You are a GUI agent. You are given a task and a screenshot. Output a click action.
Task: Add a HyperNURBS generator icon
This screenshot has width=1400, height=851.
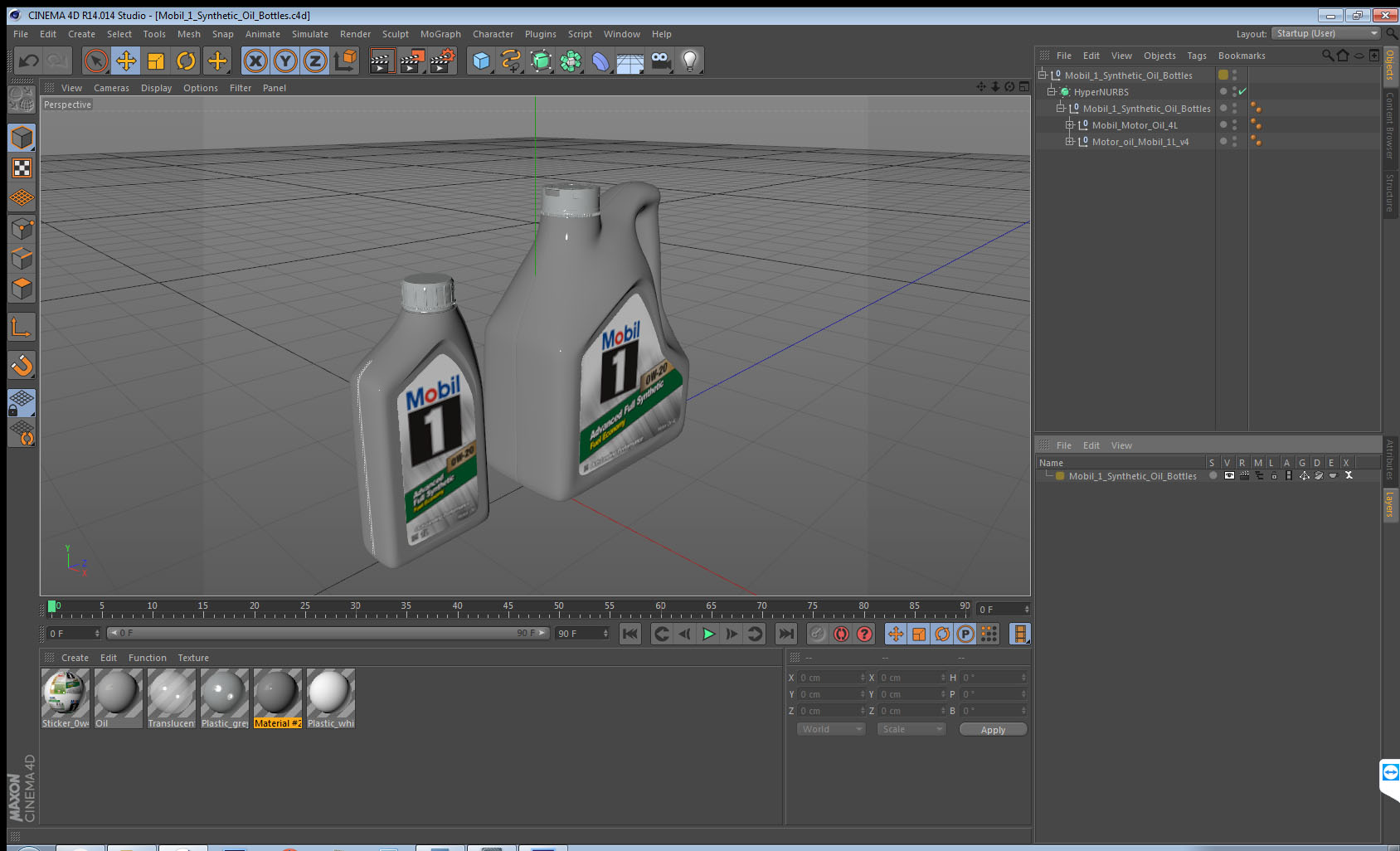[541, 61]
